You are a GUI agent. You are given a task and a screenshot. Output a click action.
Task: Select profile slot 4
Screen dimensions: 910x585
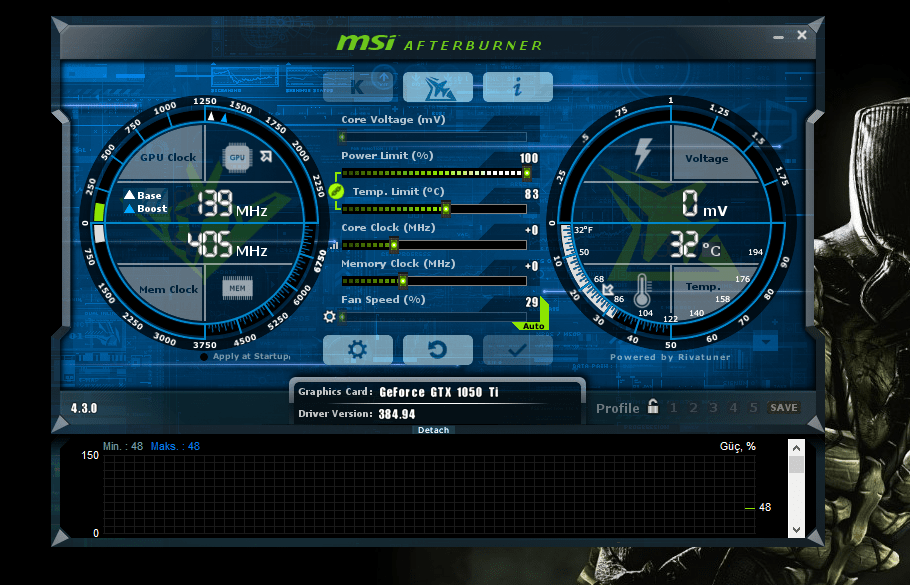pos(734,407)
